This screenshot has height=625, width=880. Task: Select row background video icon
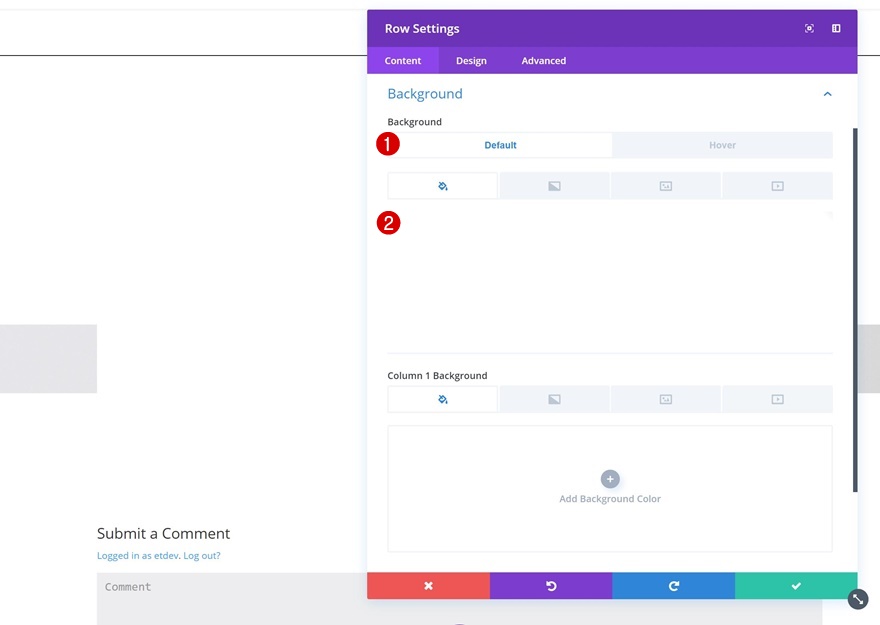(777, 186)
